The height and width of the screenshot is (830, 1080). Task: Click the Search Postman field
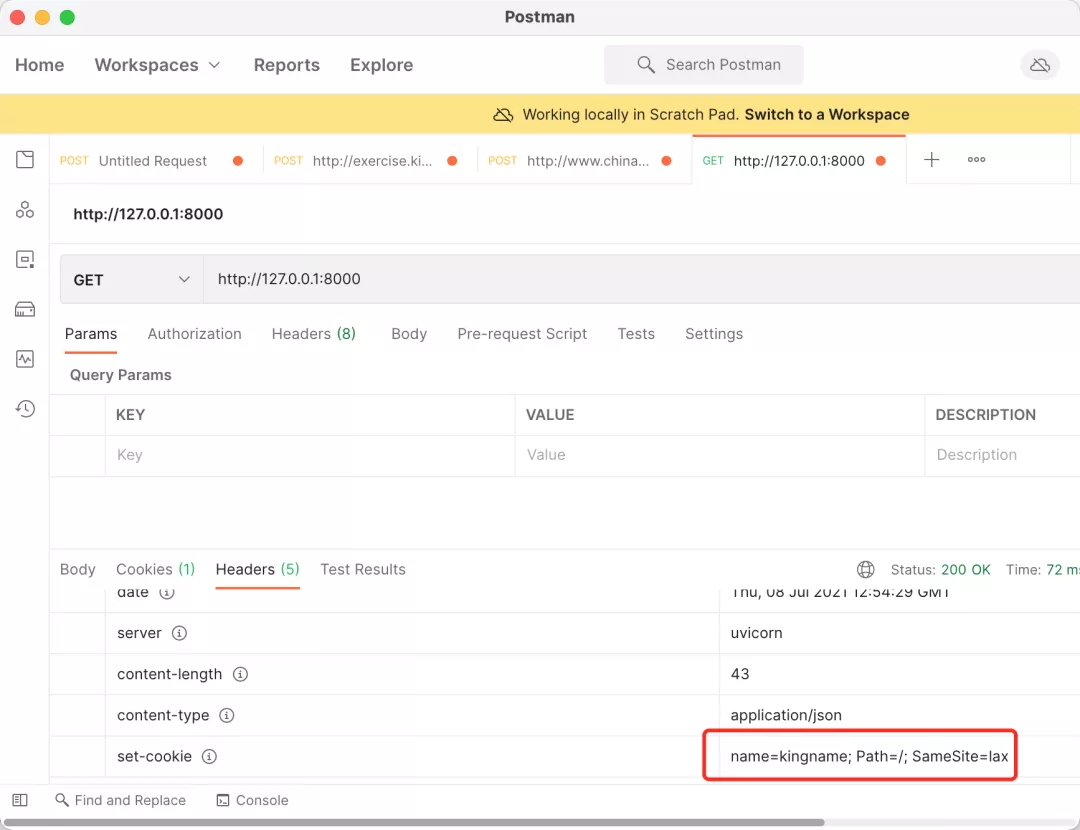704,65
